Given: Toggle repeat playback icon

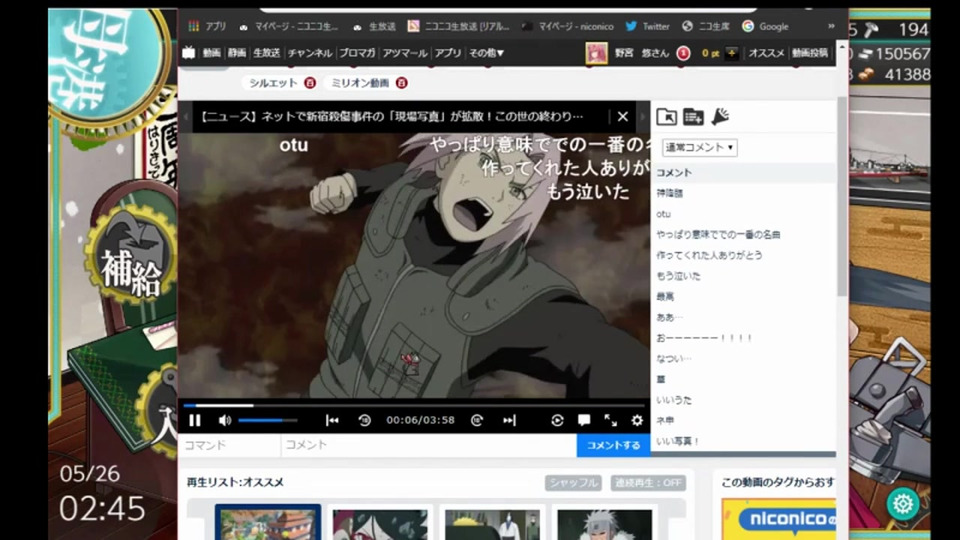Looking at the screenshot, I should tap(557, 420).
